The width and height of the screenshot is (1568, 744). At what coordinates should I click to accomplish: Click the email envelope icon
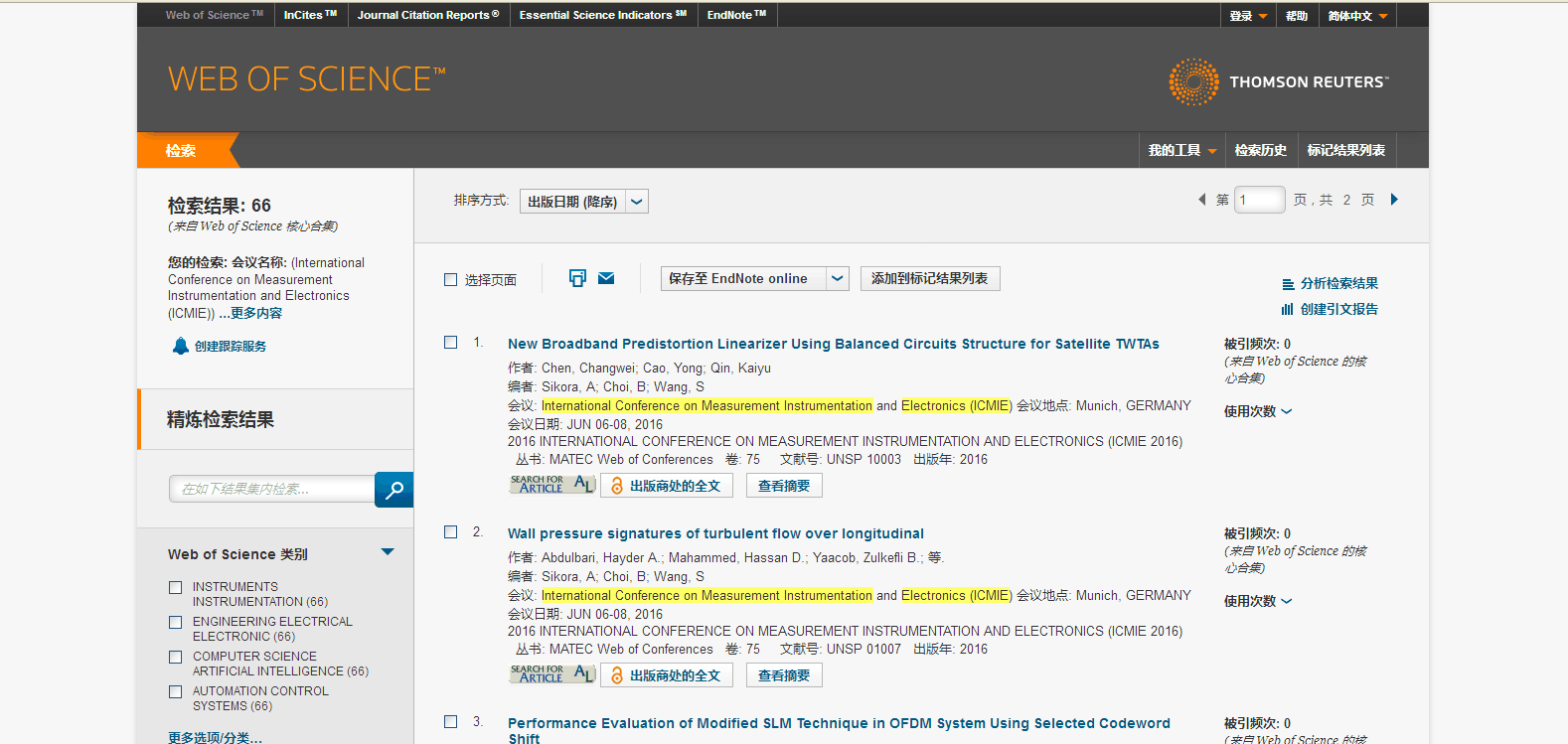(x=606, y=278)
